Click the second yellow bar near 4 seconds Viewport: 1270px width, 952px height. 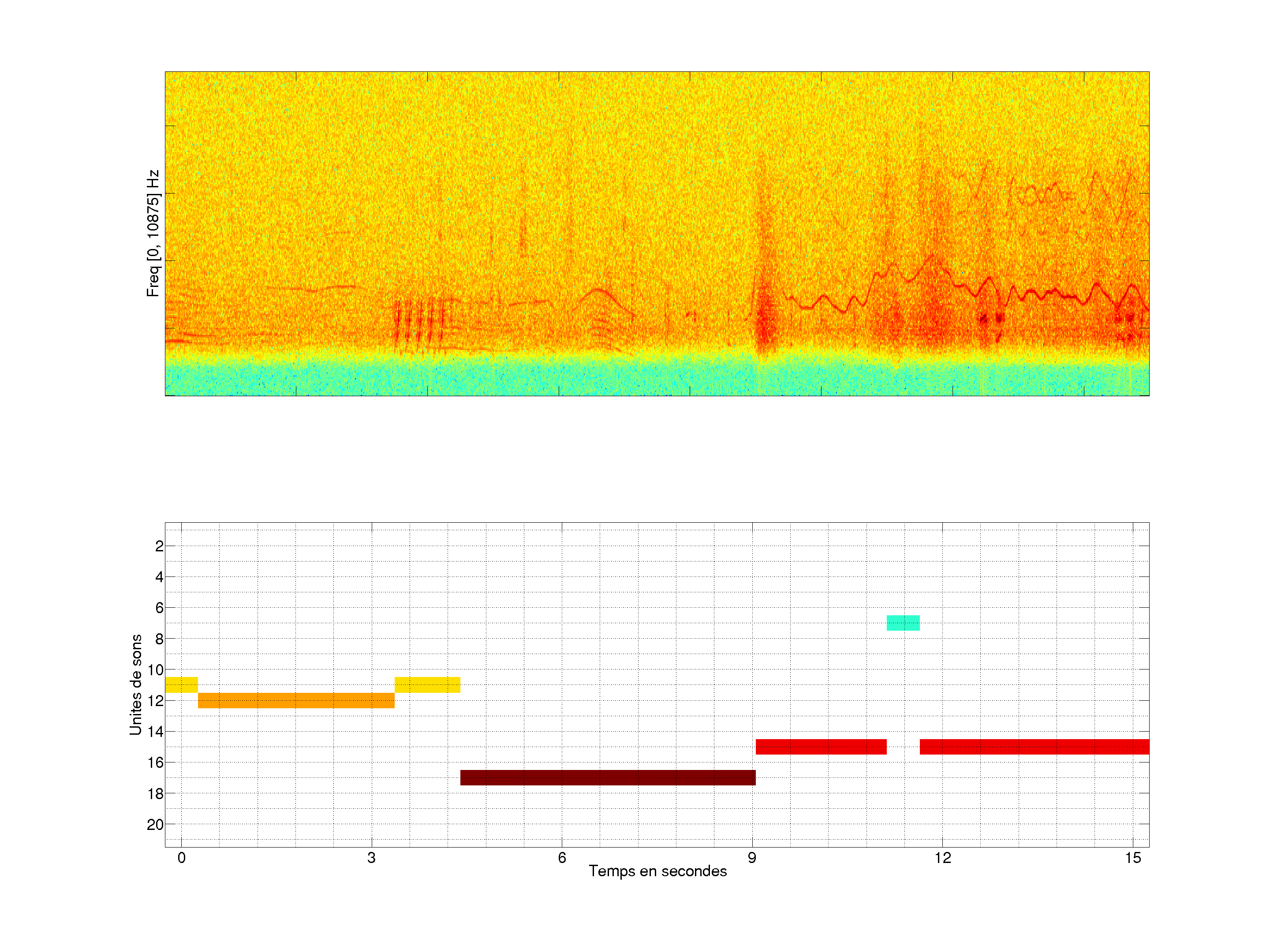pos(427,684)
